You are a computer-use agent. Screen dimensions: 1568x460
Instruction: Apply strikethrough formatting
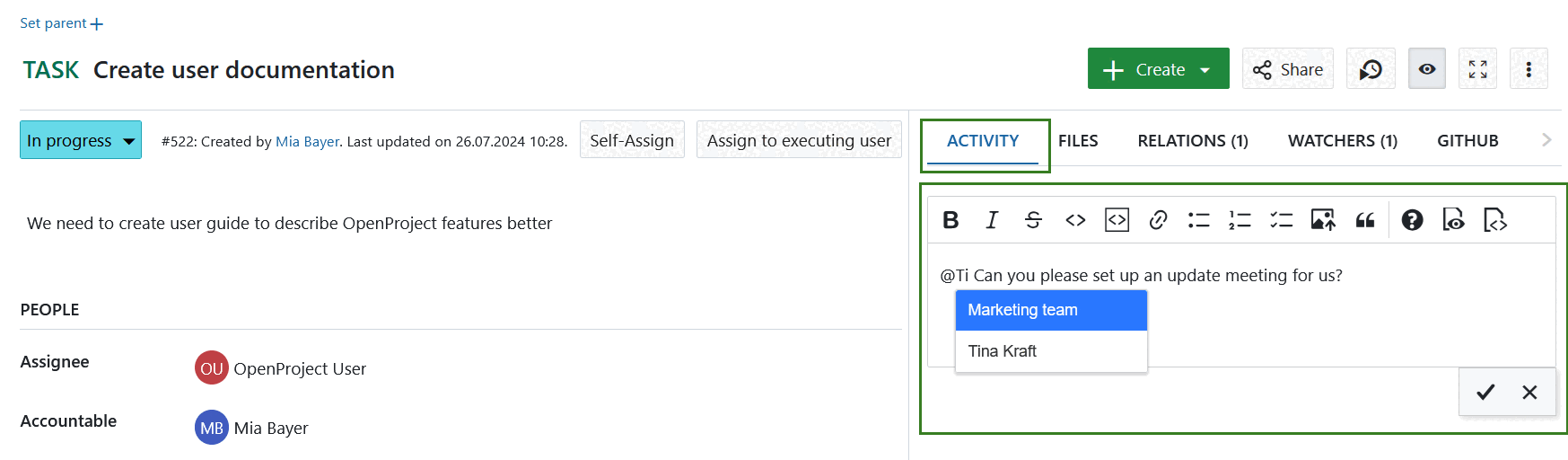coord(1033,220)
